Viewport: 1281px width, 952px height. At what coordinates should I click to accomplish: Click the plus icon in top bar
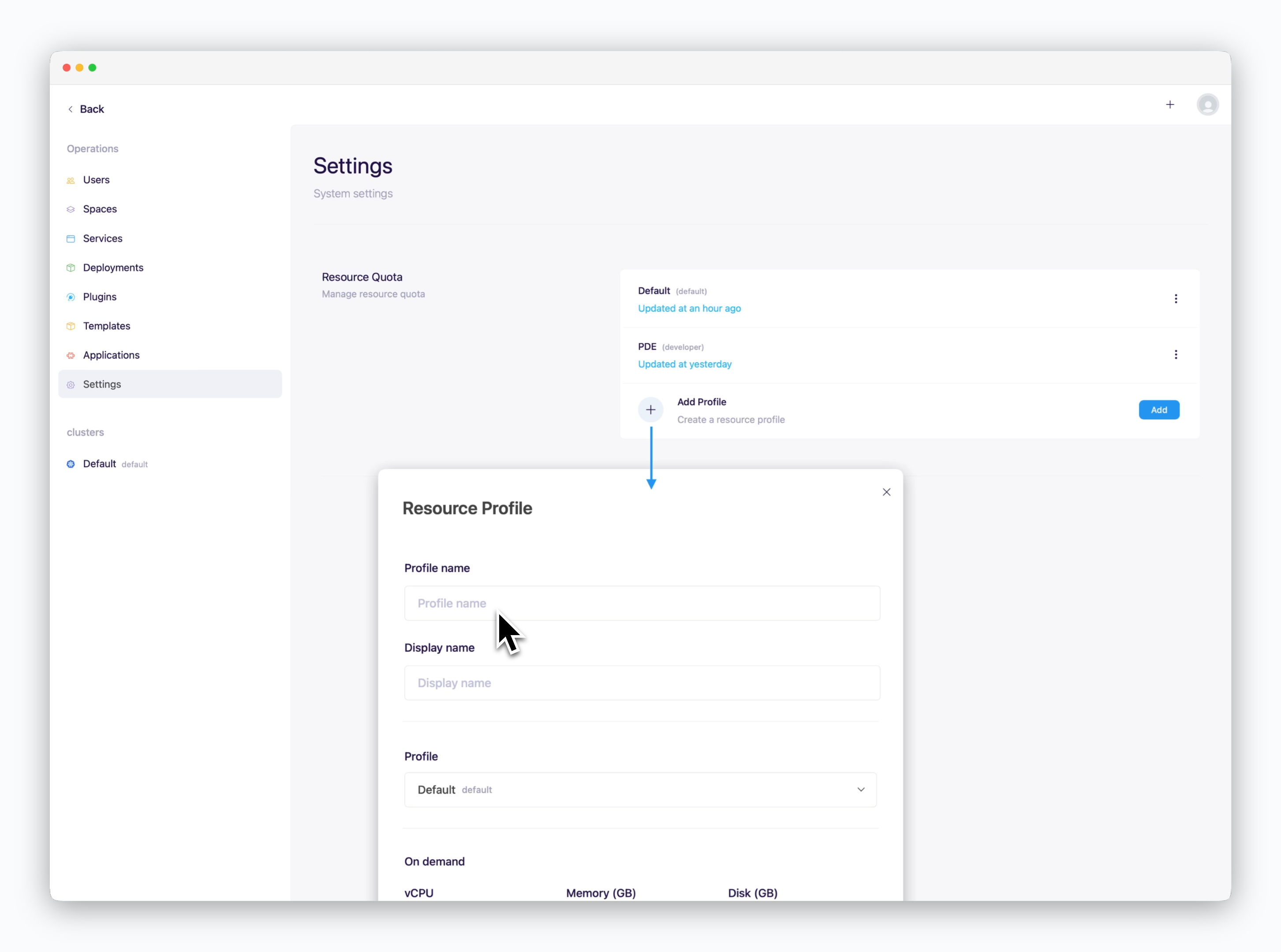[x=1170, y=104]
